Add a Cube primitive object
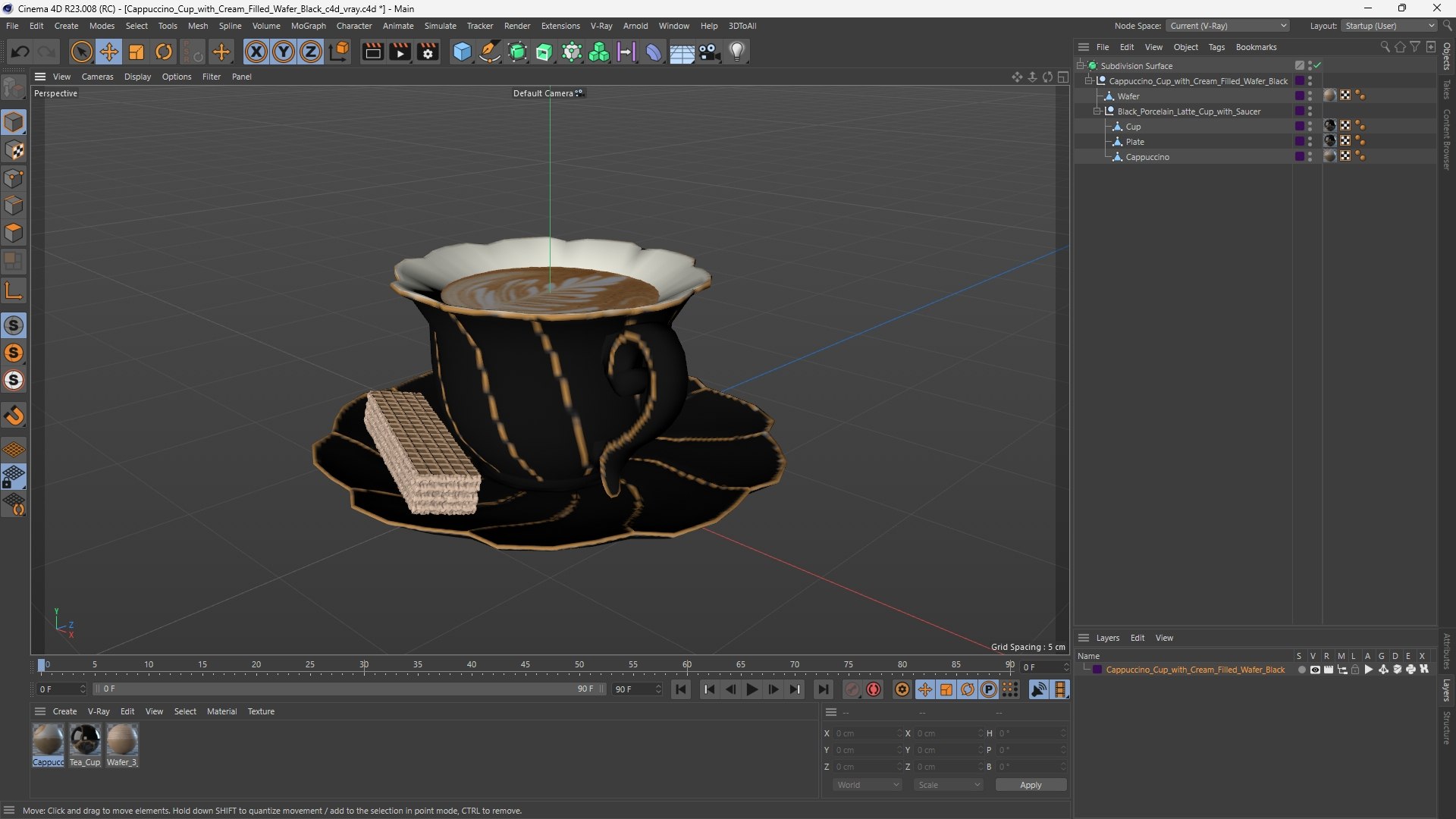The image size is (1456, 819). click(x=462, y=52)
